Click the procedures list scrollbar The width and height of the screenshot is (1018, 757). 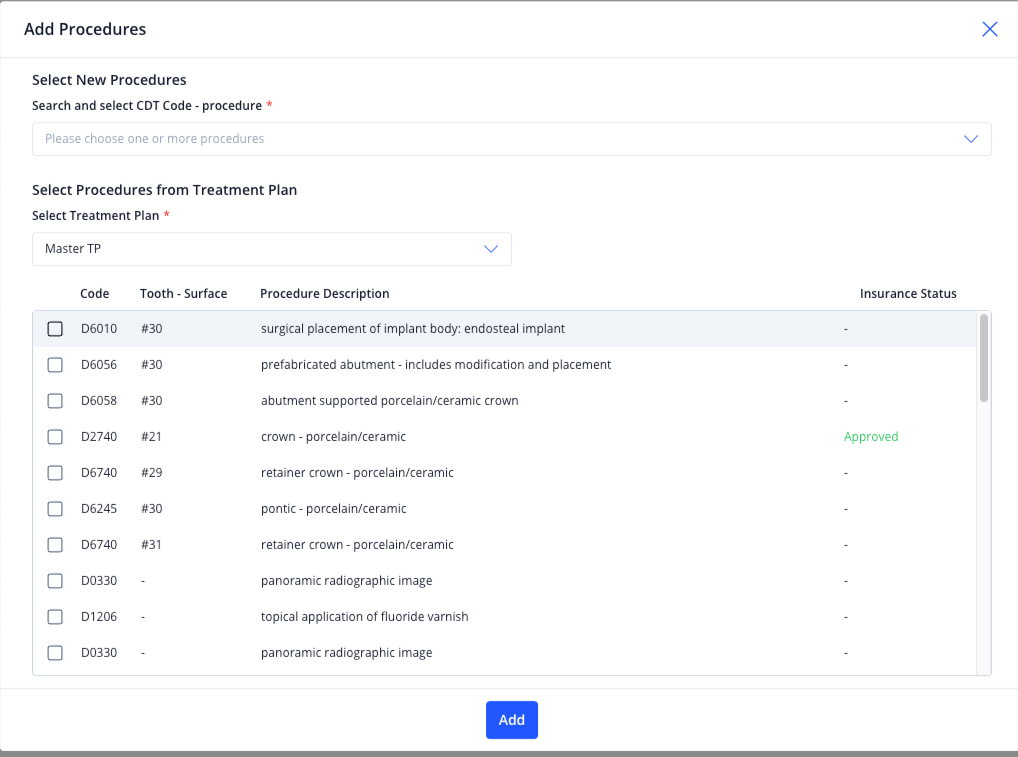click(x=984, y=358)
